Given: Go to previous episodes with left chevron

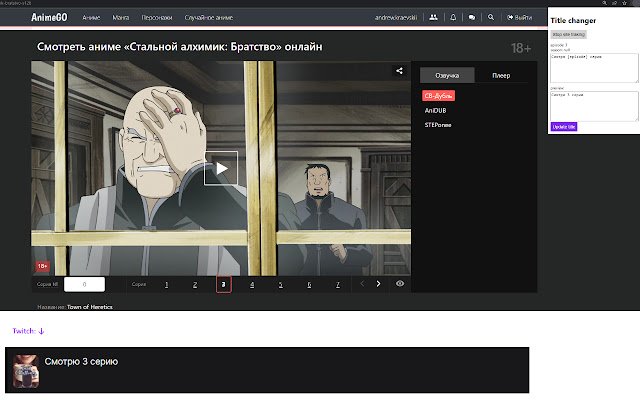Looking at the screenshot, I should [x=362, y=284].
